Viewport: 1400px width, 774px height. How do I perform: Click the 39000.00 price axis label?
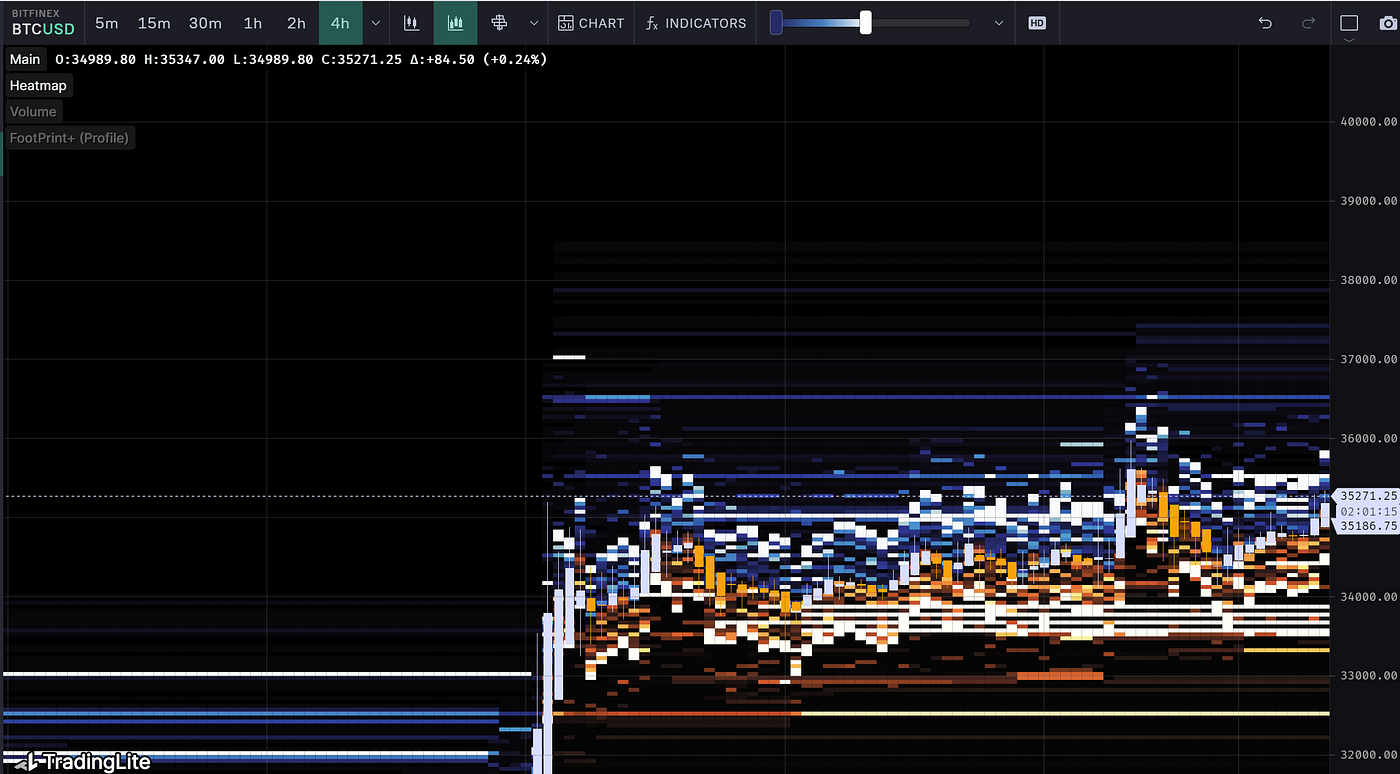1368,201
